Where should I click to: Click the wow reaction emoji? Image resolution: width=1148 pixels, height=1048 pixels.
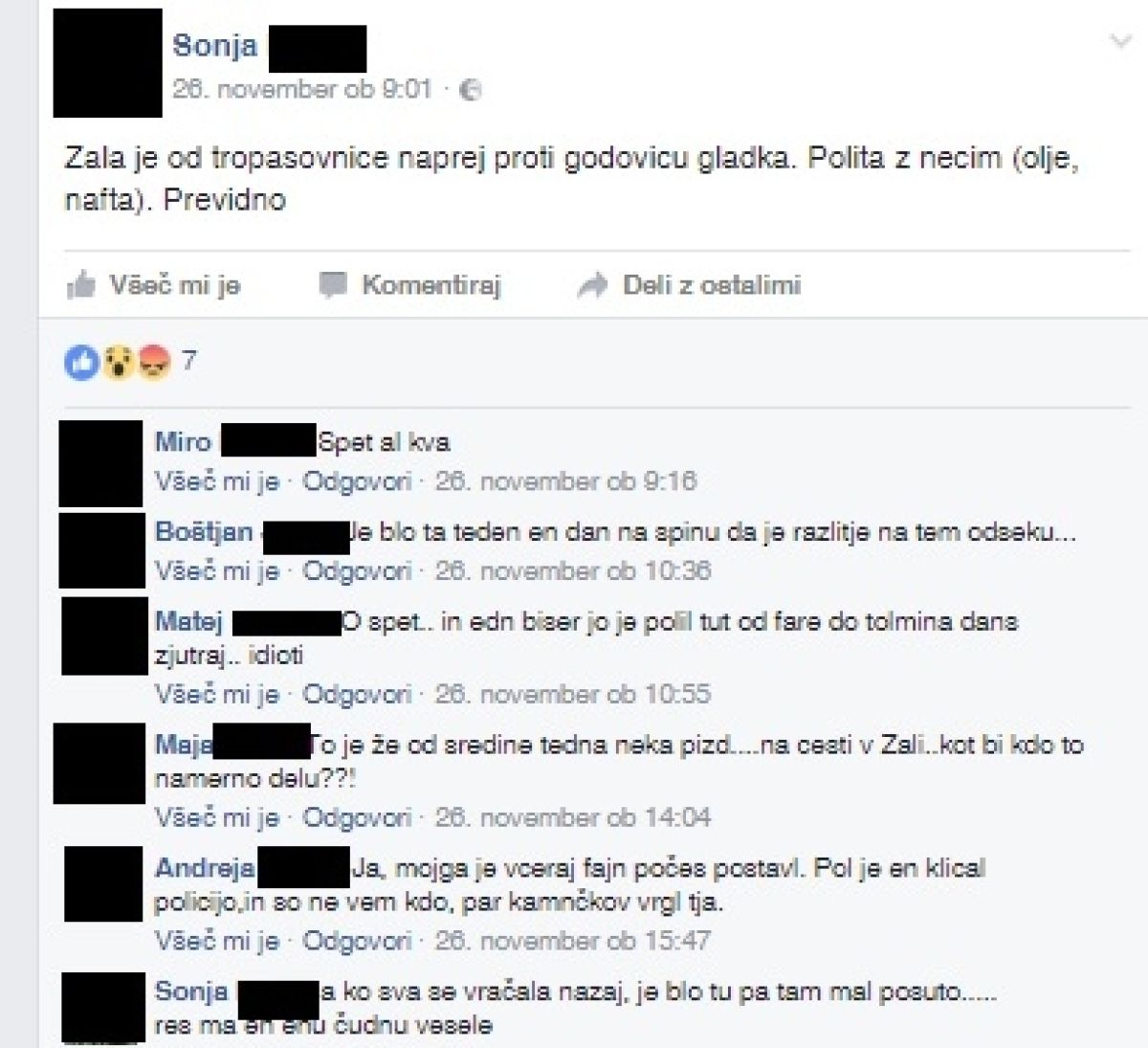pyautogui.click(x=118, y=362)
